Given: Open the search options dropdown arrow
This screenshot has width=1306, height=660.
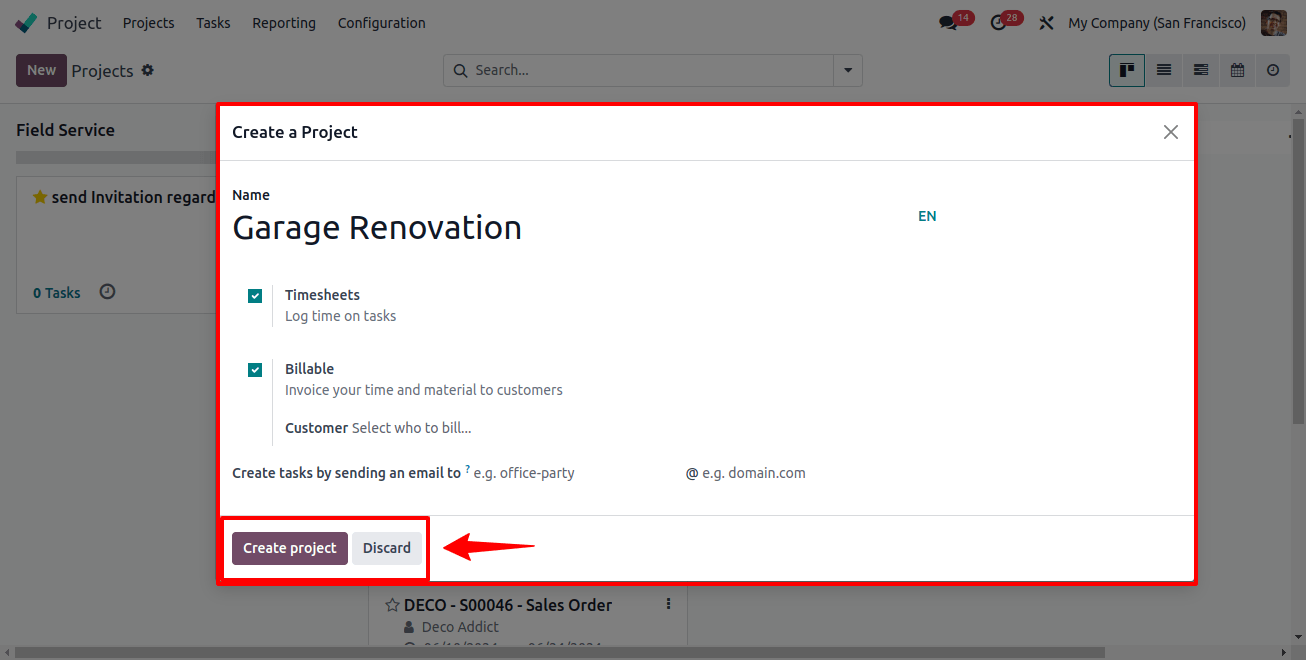Looking at the screenshot, I should (x=848, y=71).
